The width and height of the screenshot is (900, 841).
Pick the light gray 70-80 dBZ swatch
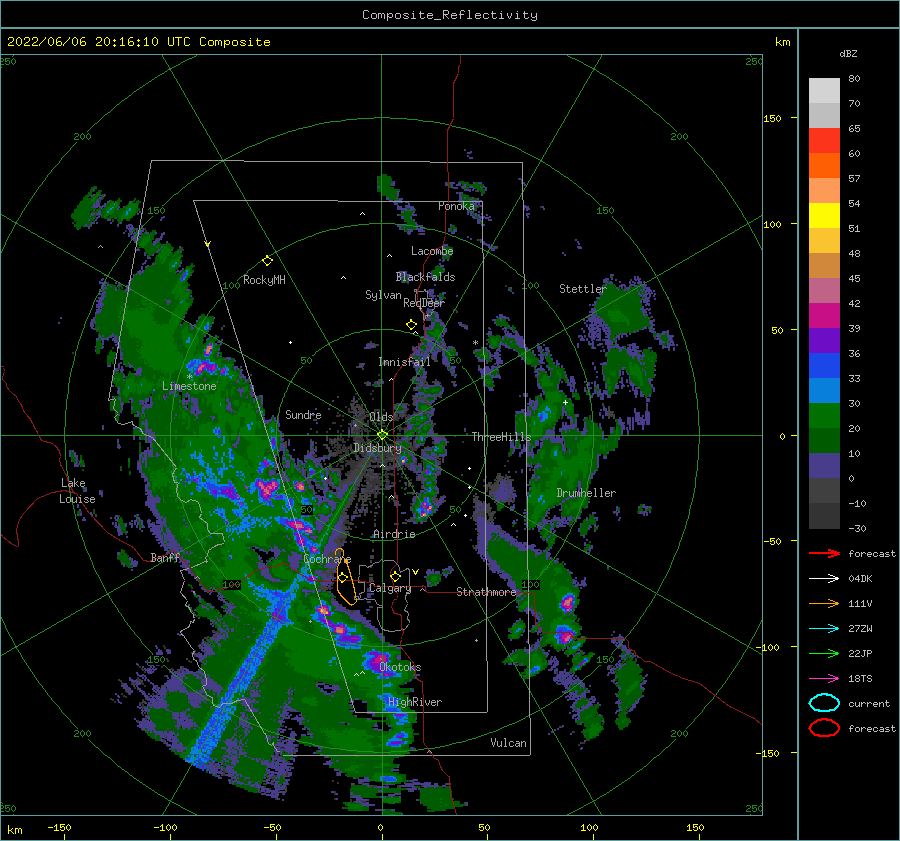(x=824, y=91)
